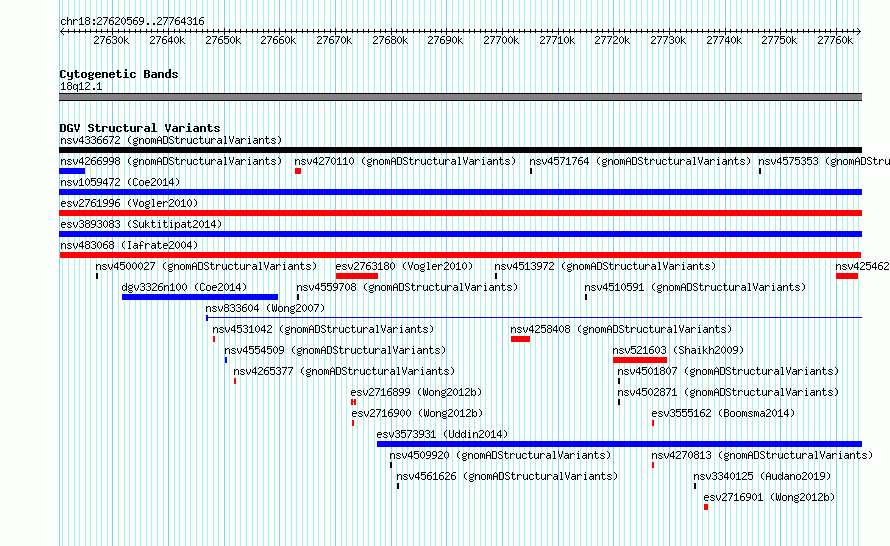
Task: Open the nsv4270110 gnomAD variant label
Action: [405, 161]
